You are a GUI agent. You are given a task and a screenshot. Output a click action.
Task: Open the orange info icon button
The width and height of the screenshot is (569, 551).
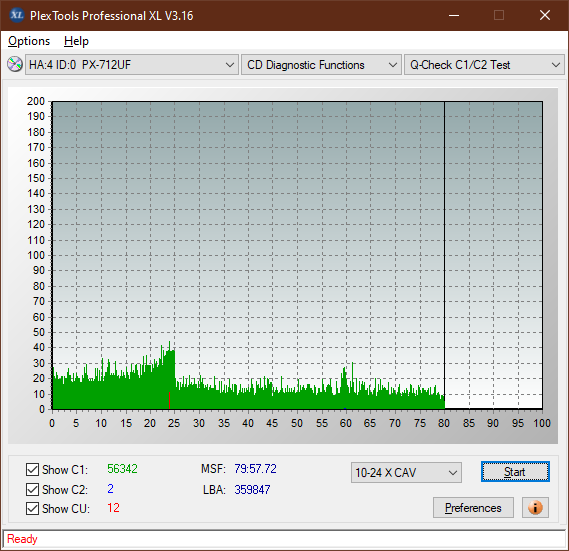[x=535, y=507]
